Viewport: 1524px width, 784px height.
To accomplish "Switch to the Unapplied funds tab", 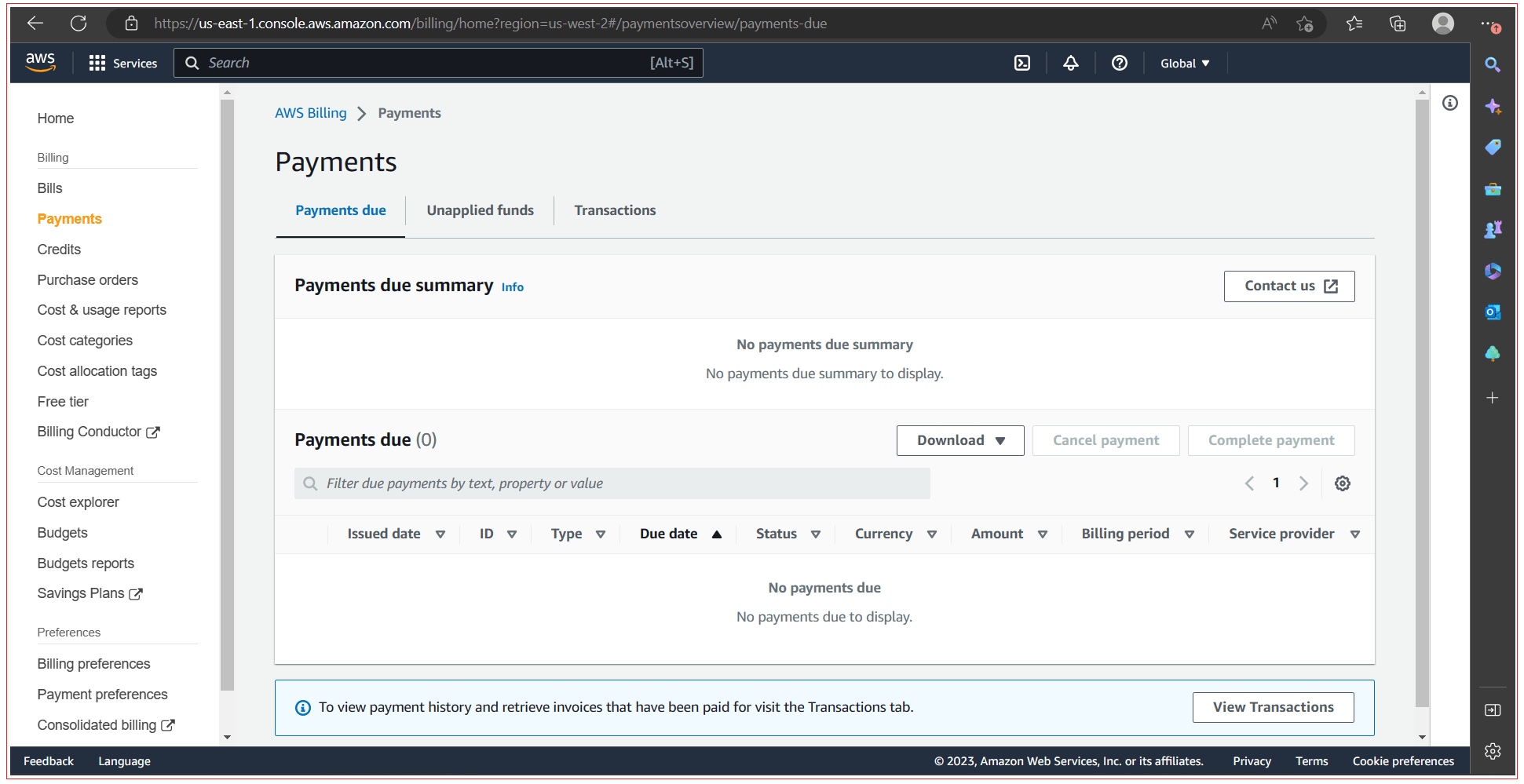I will (480, 210).
